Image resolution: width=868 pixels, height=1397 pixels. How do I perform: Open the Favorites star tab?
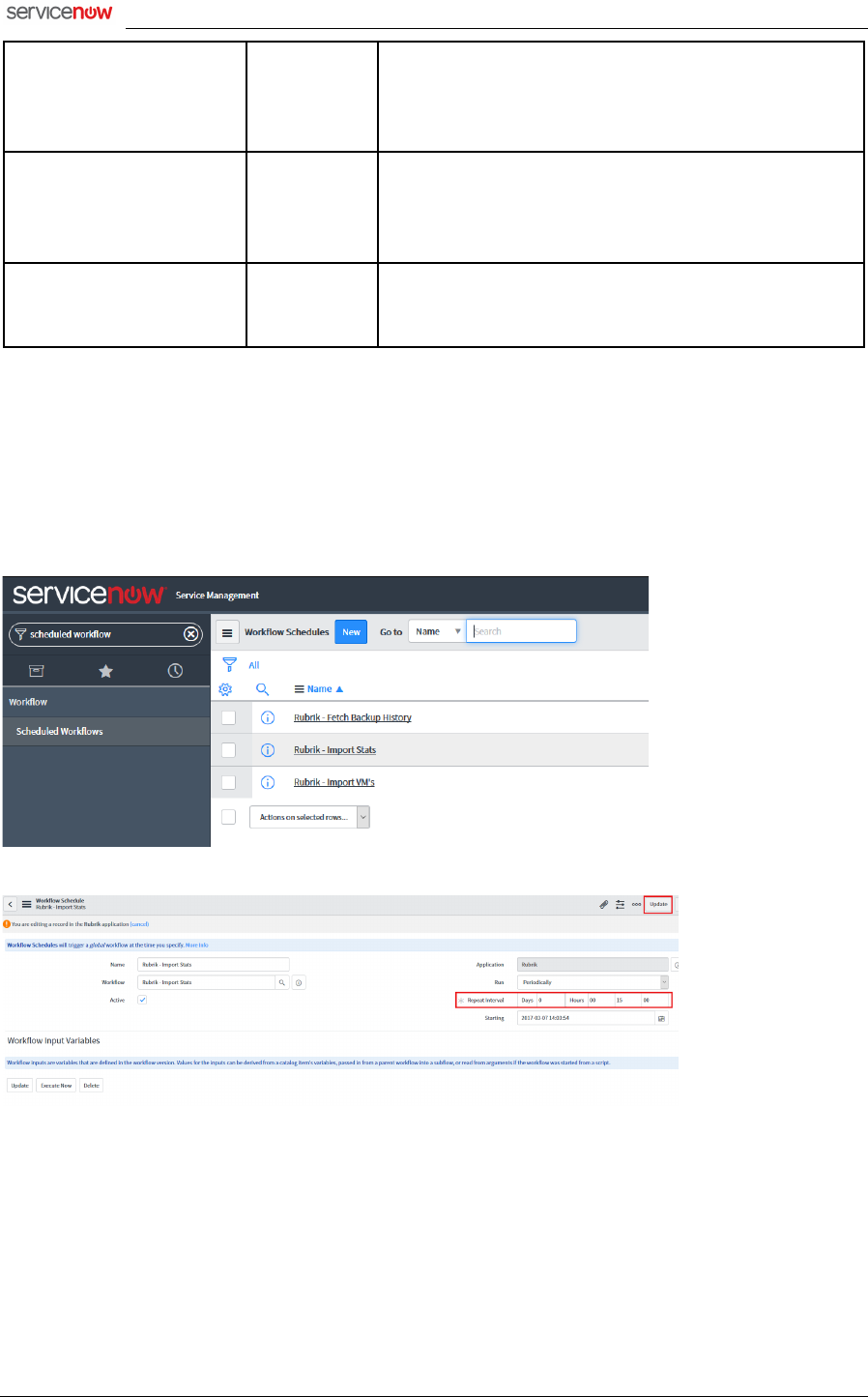(x=105, y=671)
